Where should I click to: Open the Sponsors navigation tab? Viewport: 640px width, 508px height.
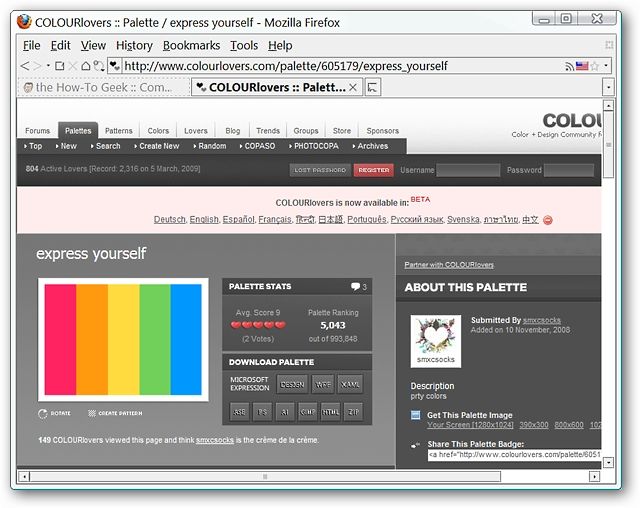[x=382, y=131]
